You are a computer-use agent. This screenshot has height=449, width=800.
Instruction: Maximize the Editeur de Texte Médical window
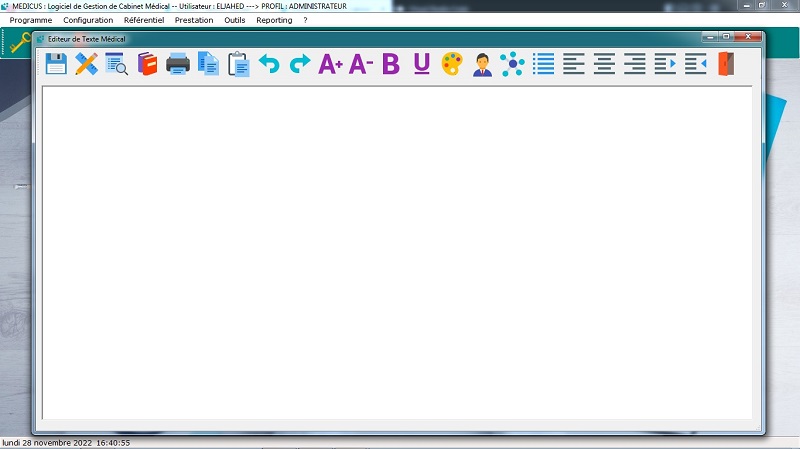point(726,36)
